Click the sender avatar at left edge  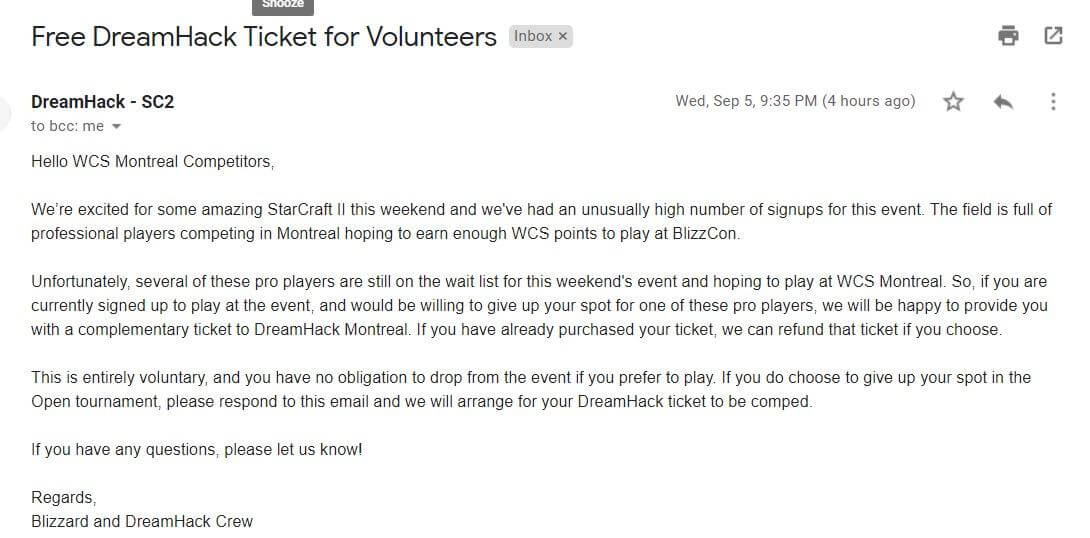pos(5,113)
